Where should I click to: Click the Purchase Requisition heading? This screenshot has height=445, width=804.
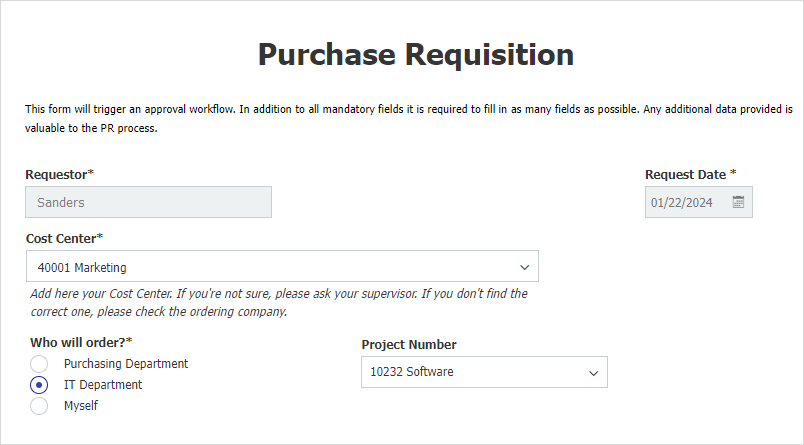(416, 54)
